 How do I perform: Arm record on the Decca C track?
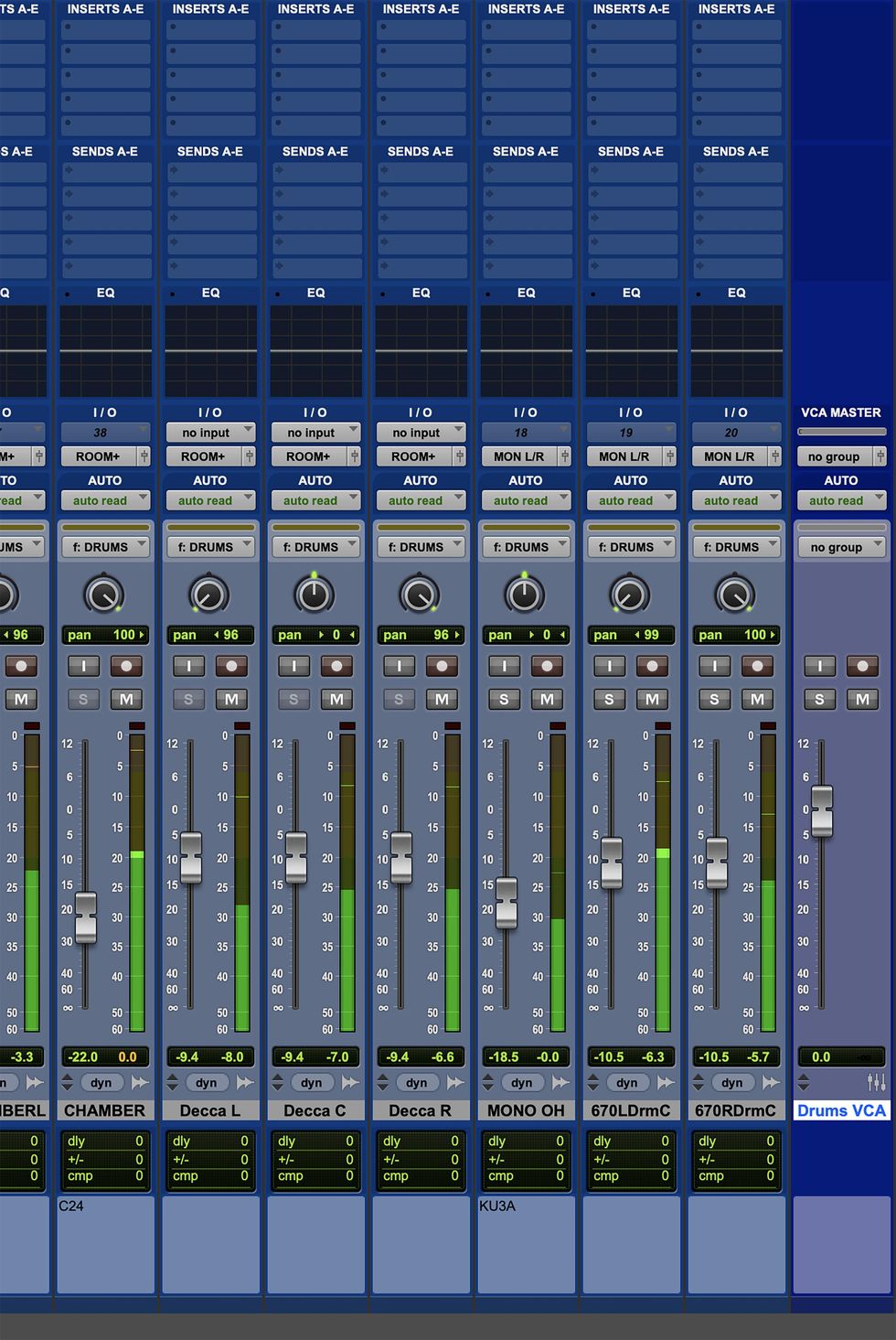336,666
